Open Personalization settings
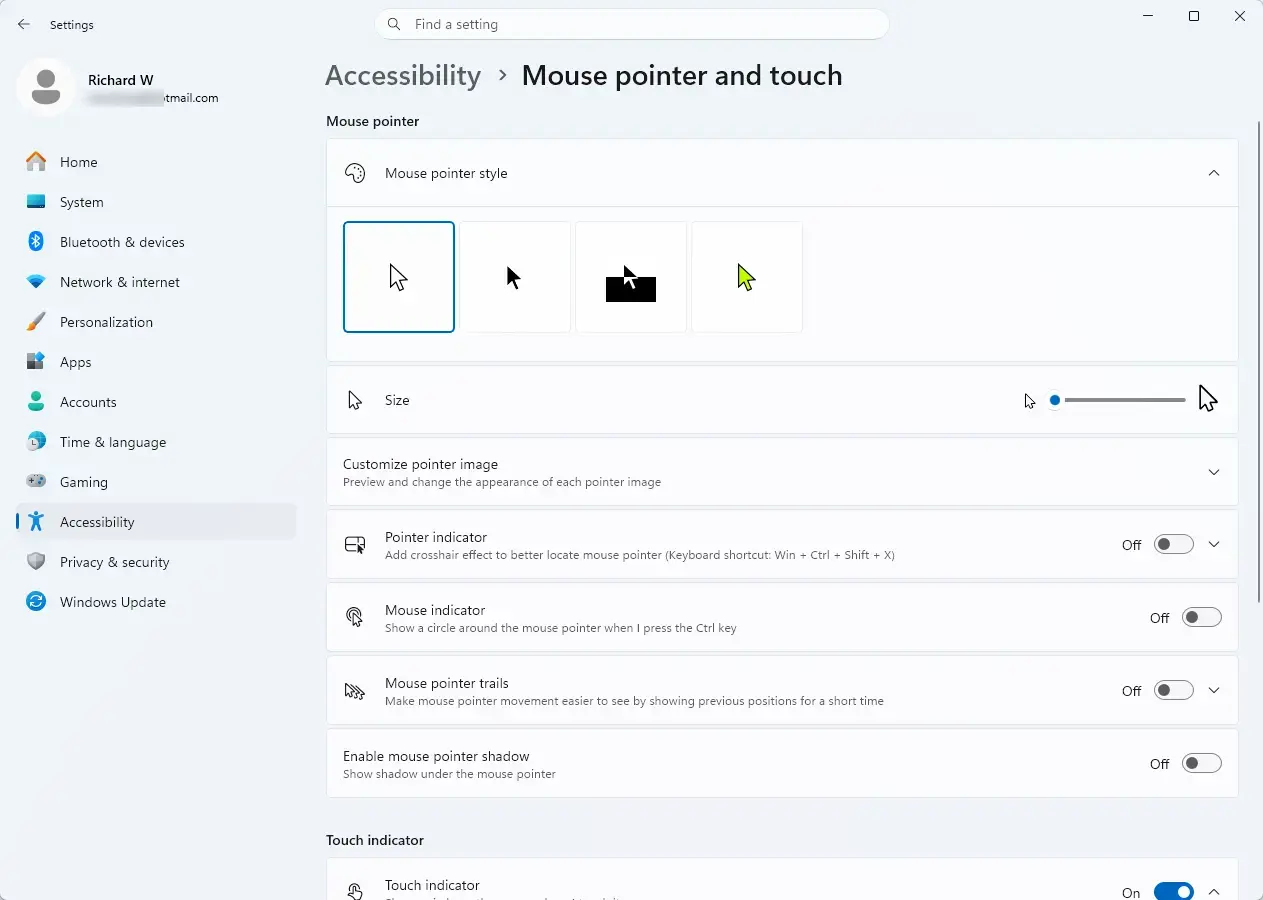1263x900 pixels. 156,322
